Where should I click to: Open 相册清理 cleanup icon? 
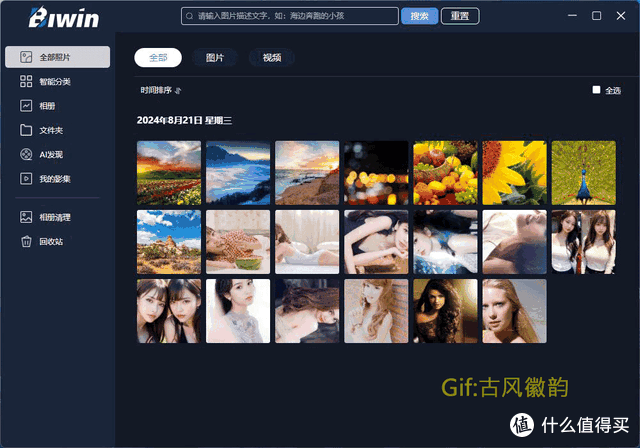pos(26,217)
